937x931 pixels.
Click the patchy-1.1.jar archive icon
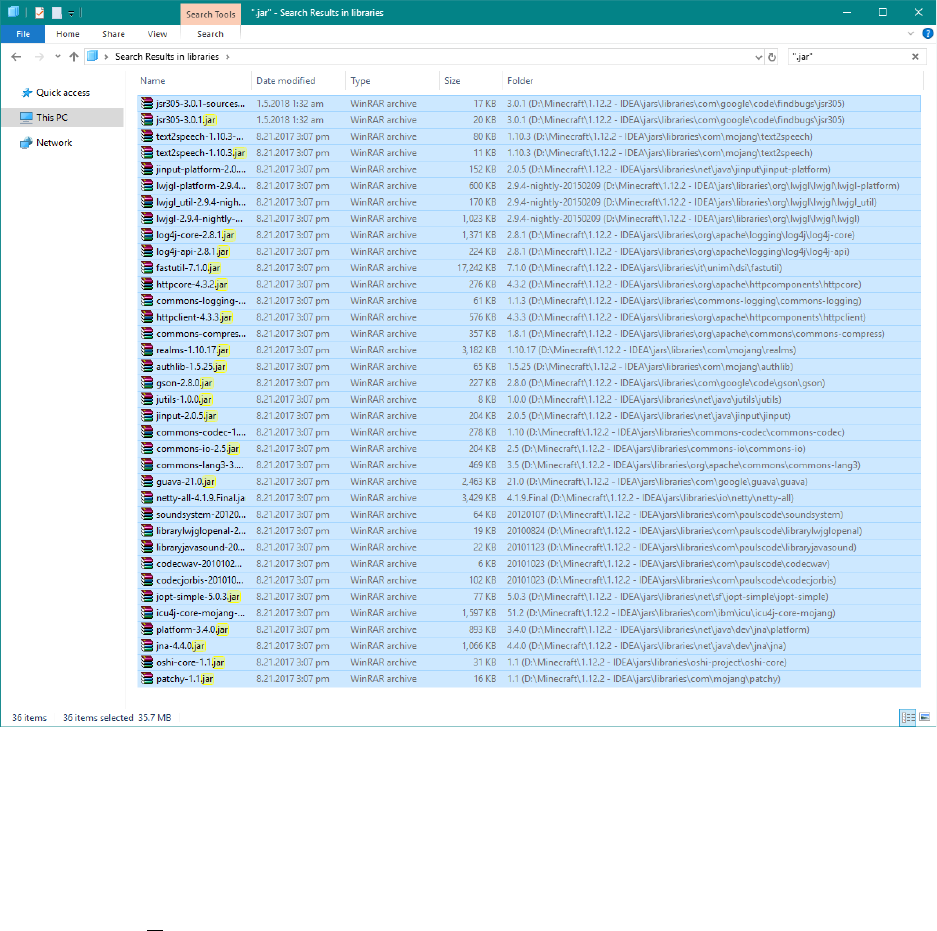(146, 679)
